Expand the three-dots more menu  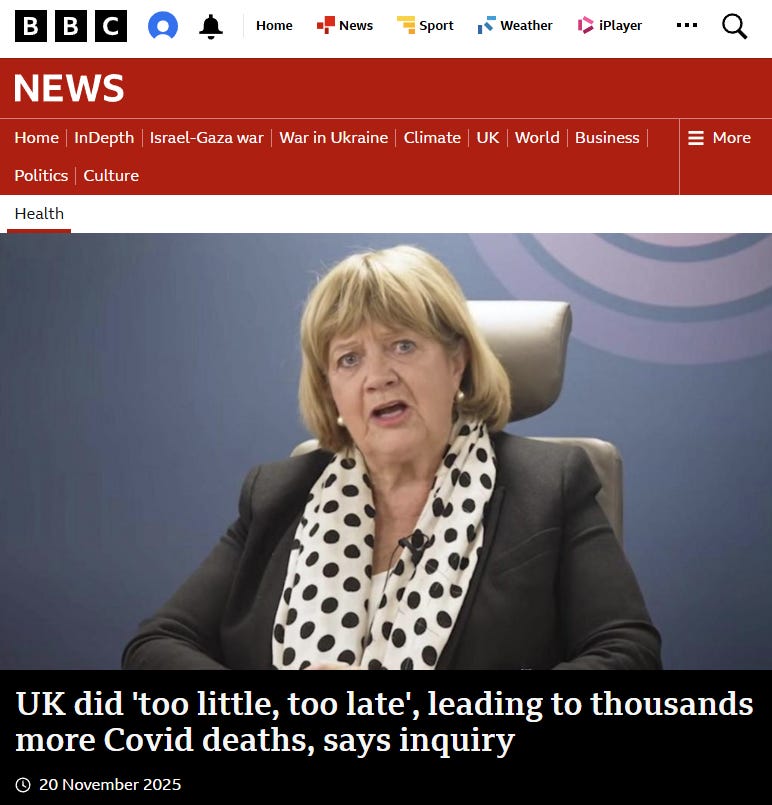[687, 25]
